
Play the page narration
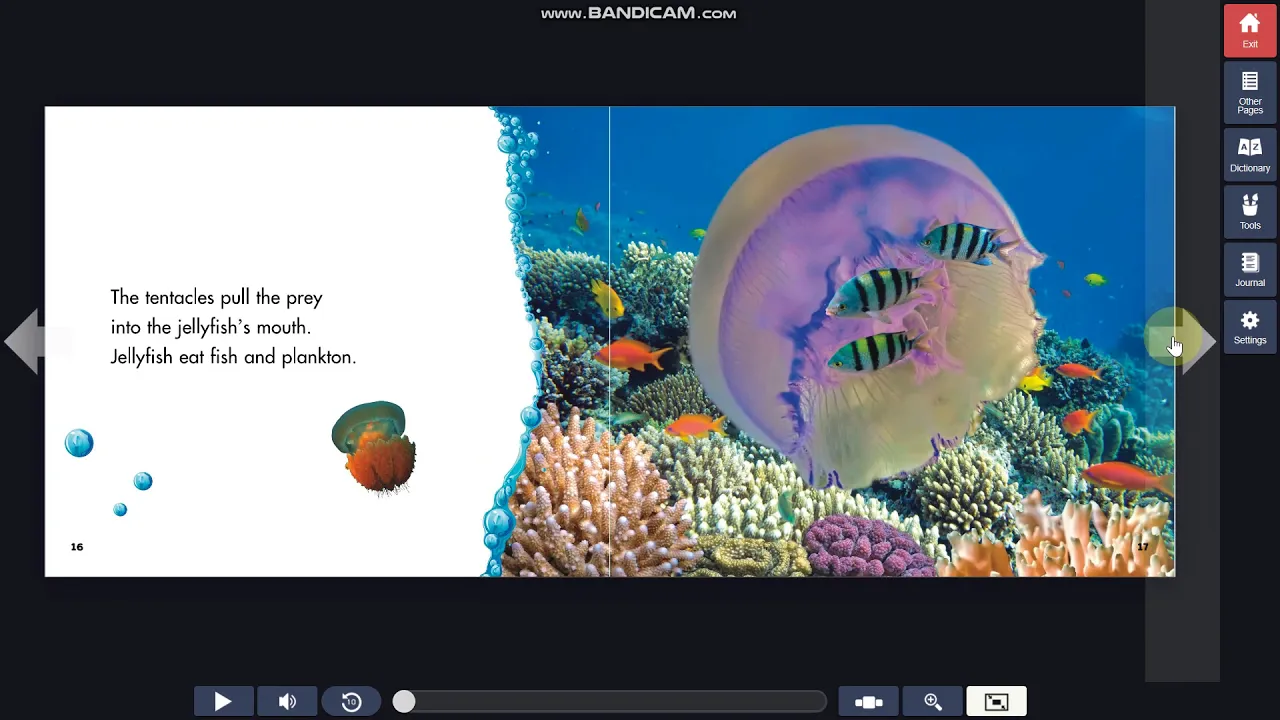click(x=223, y=702)
